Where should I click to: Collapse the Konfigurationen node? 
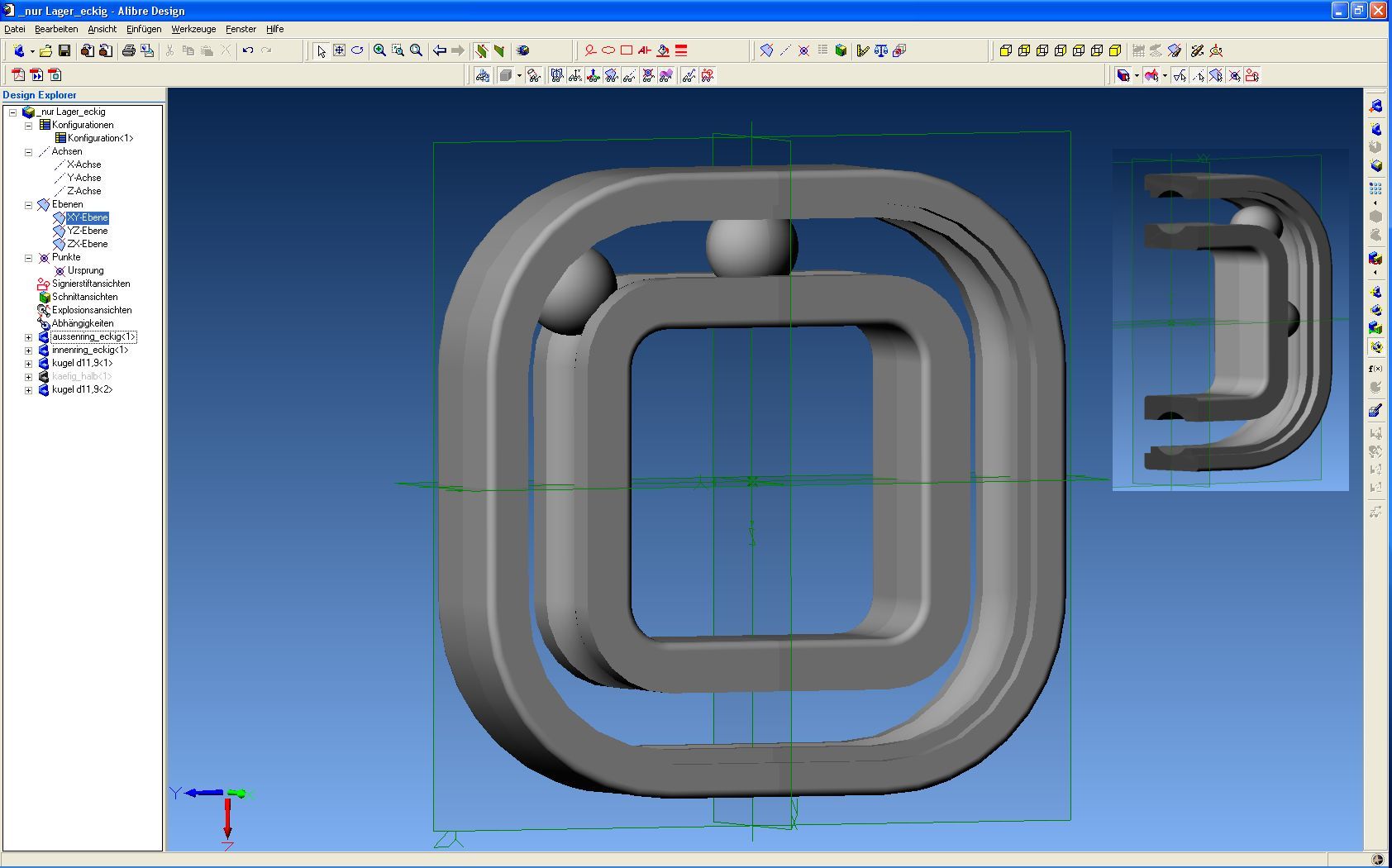(28, 126)
